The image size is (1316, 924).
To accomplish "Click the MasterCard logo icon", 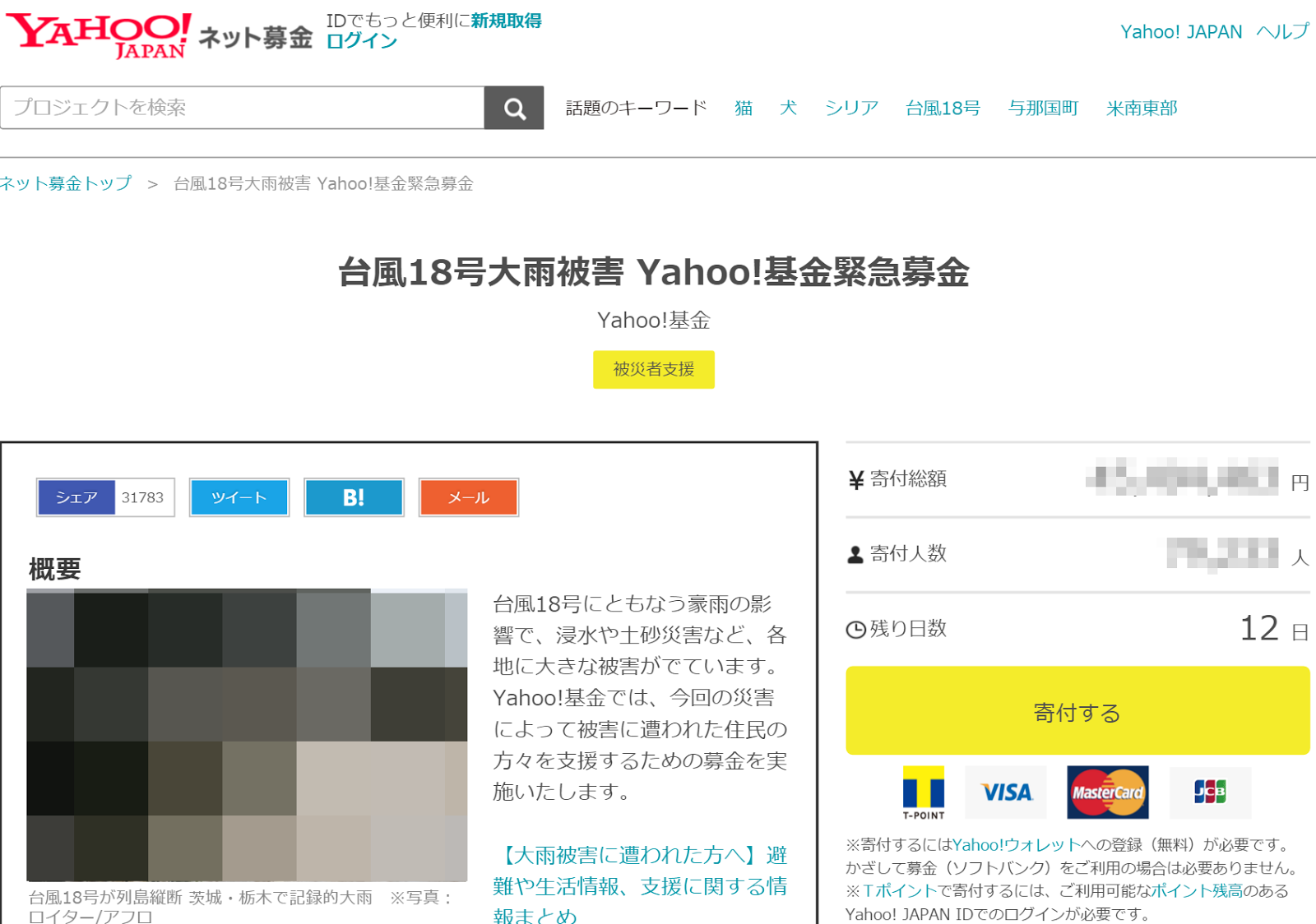I will tap(1107, 792).
